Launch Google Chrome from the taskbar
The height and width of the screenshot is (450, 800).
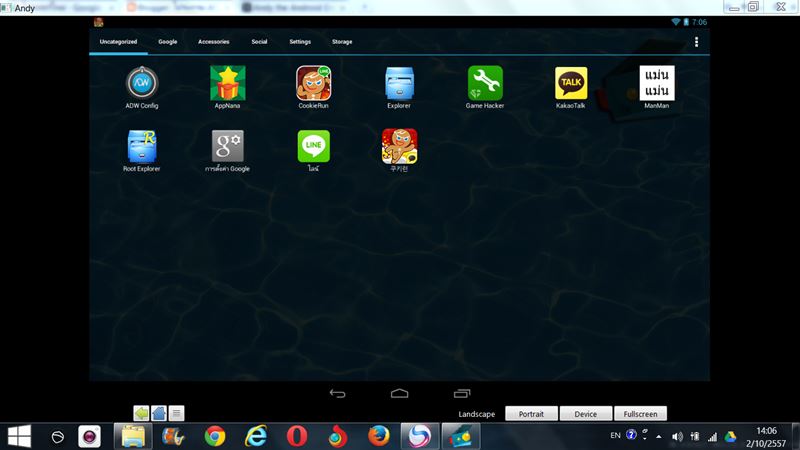coord(215,437)
